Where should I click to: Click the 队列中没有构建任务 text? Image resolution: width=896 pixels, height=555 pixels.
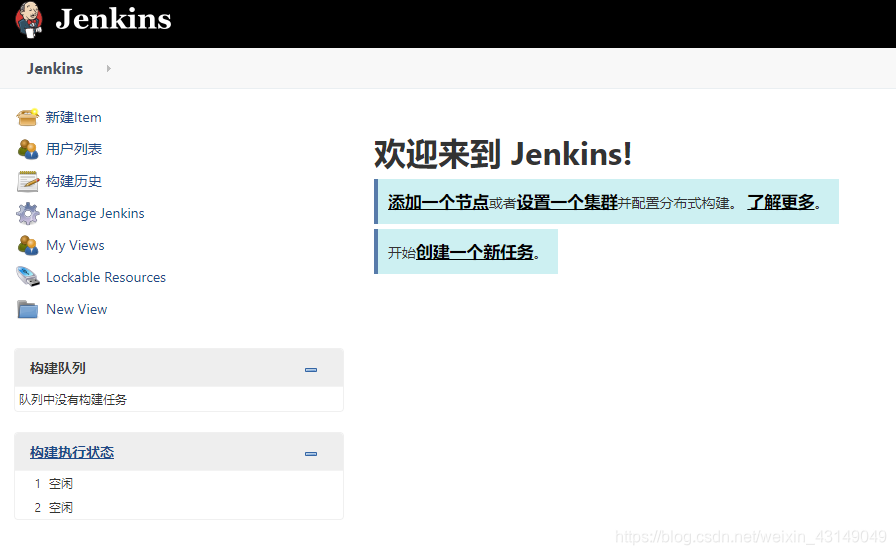(73, 400)
